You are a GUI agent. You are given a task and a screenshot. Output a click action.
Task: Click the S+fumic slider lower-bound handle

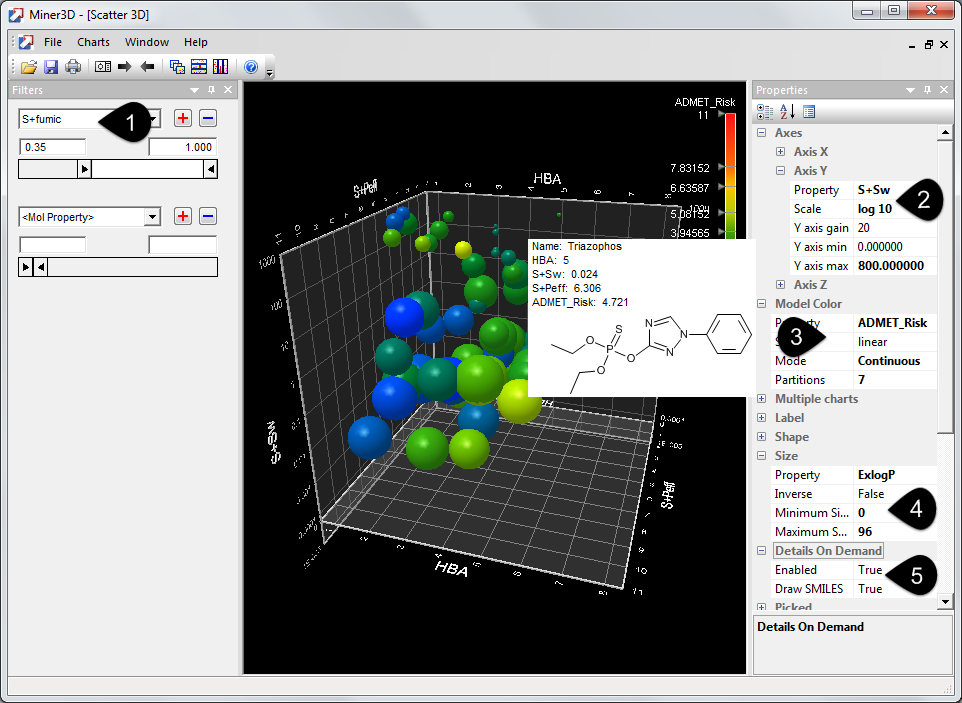(x=85, y=169)
